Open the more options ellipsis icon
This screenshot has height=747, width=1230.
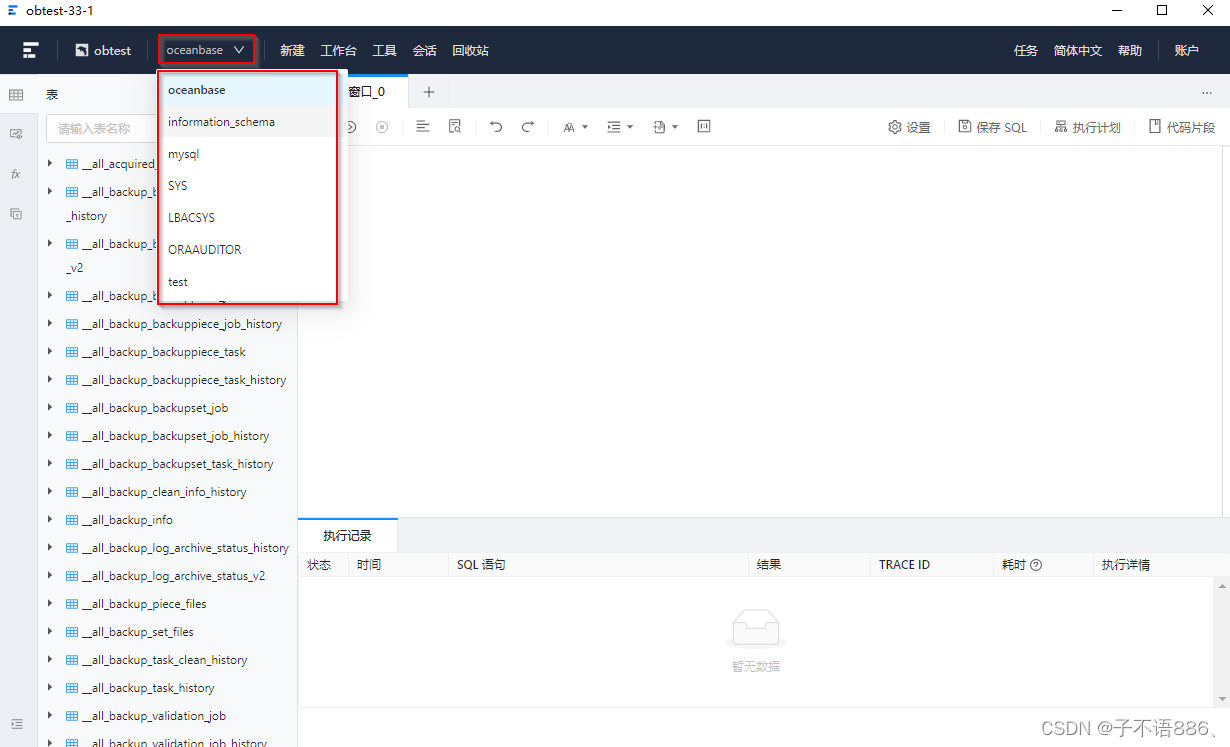[x=1207, y=92]
